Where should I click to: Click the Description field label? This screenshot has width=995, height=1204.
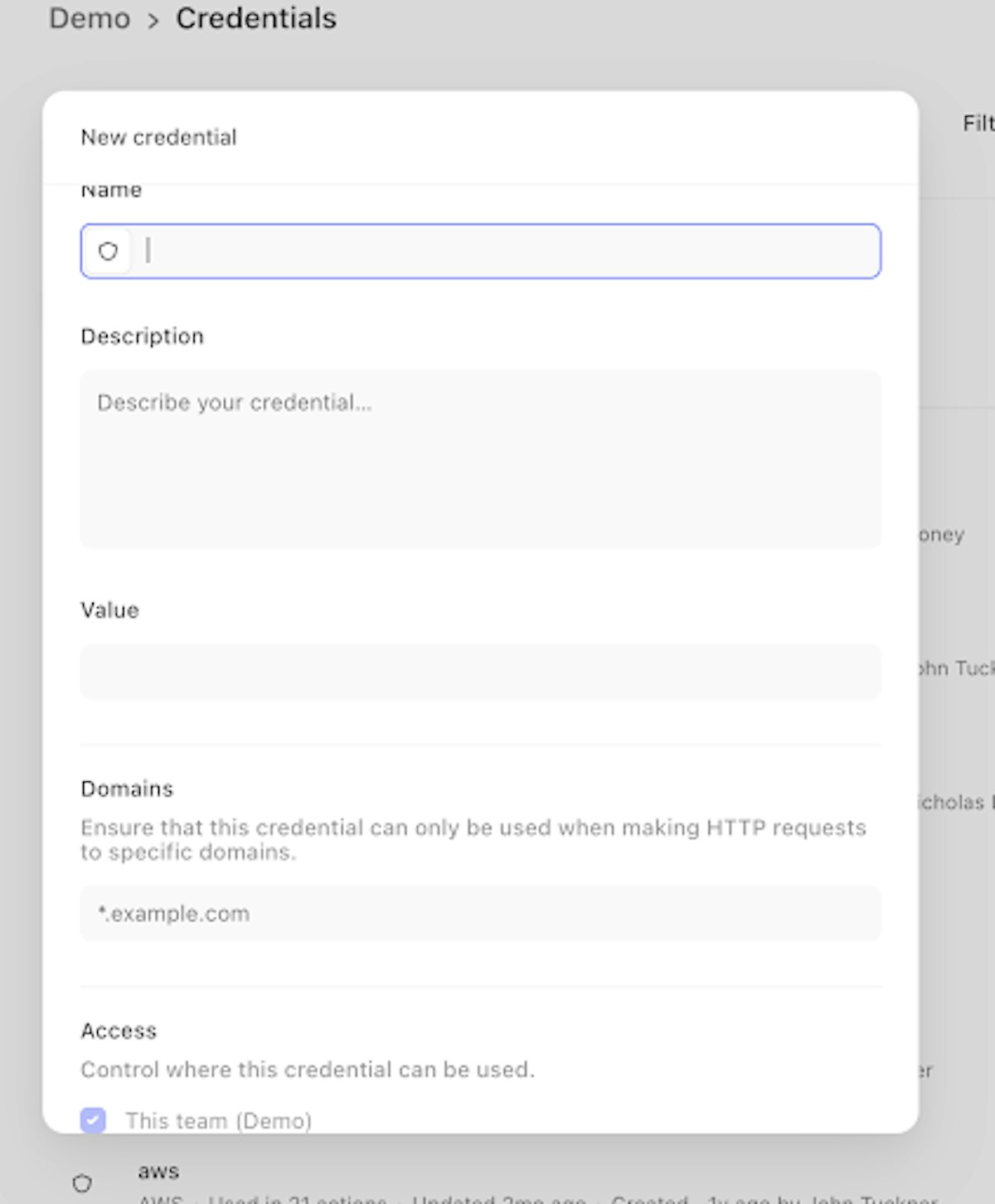click(142, 336)
